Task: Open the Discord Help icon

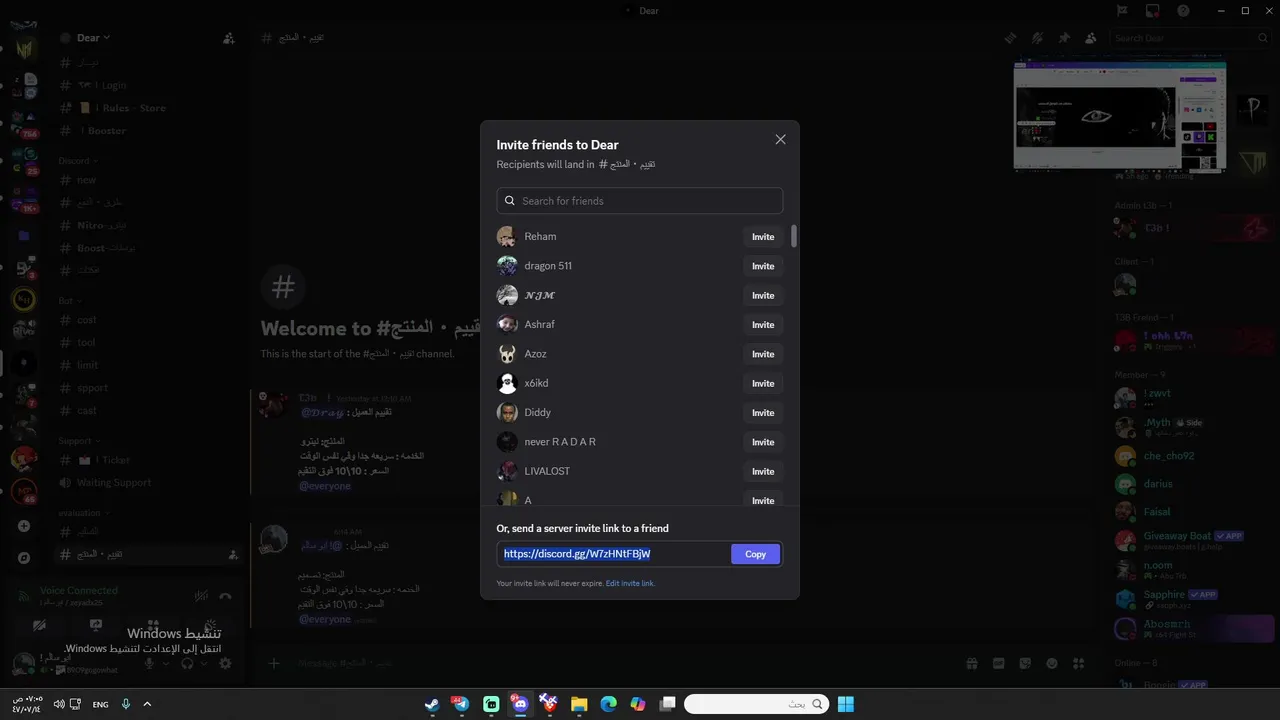Action: [x=1184, y=11]
